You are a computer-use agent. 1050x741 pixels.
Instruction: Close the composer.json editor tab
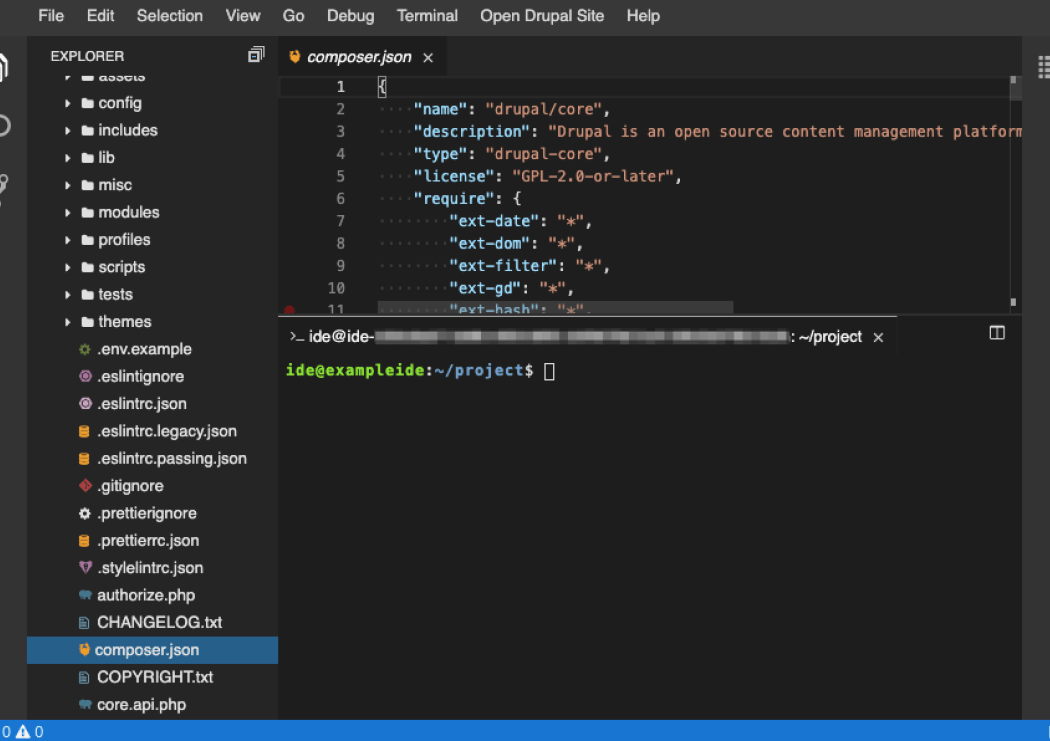pyautogui.click(x=428, y=58)
